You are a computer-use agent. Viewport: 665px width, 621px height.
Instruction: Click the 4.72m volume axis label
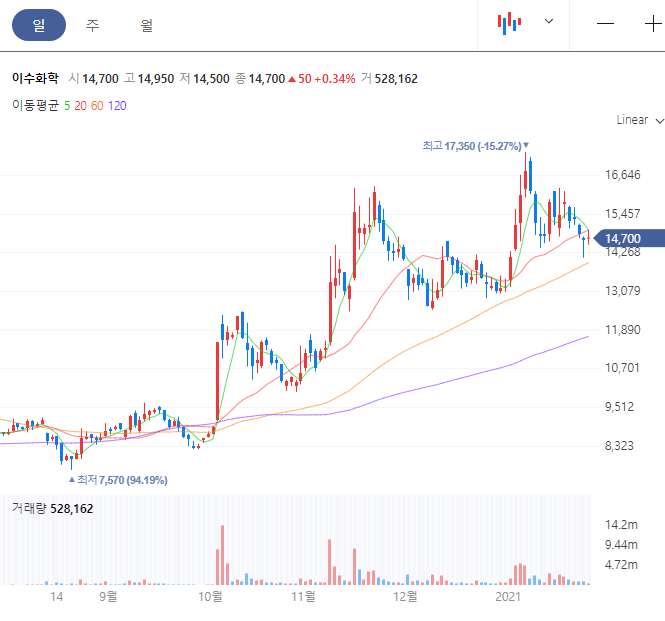click(x=621, y=565)
